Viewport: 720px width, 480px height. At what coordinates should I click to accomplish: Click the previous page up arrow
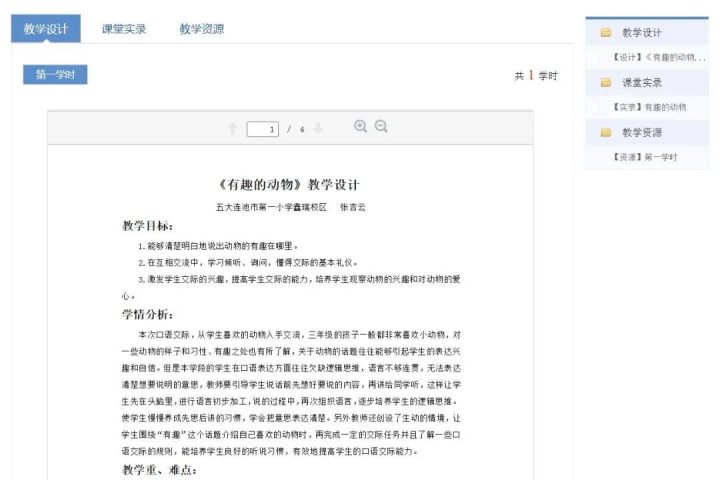pos(233,128)
